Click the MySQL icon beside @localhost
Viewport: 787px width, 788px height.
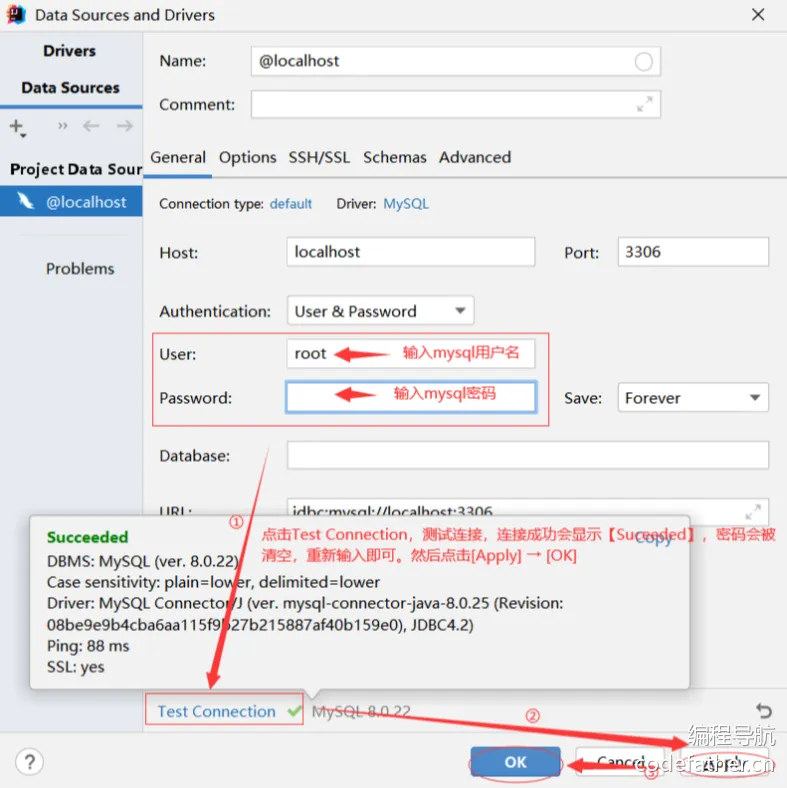click(x=25, y=201)
